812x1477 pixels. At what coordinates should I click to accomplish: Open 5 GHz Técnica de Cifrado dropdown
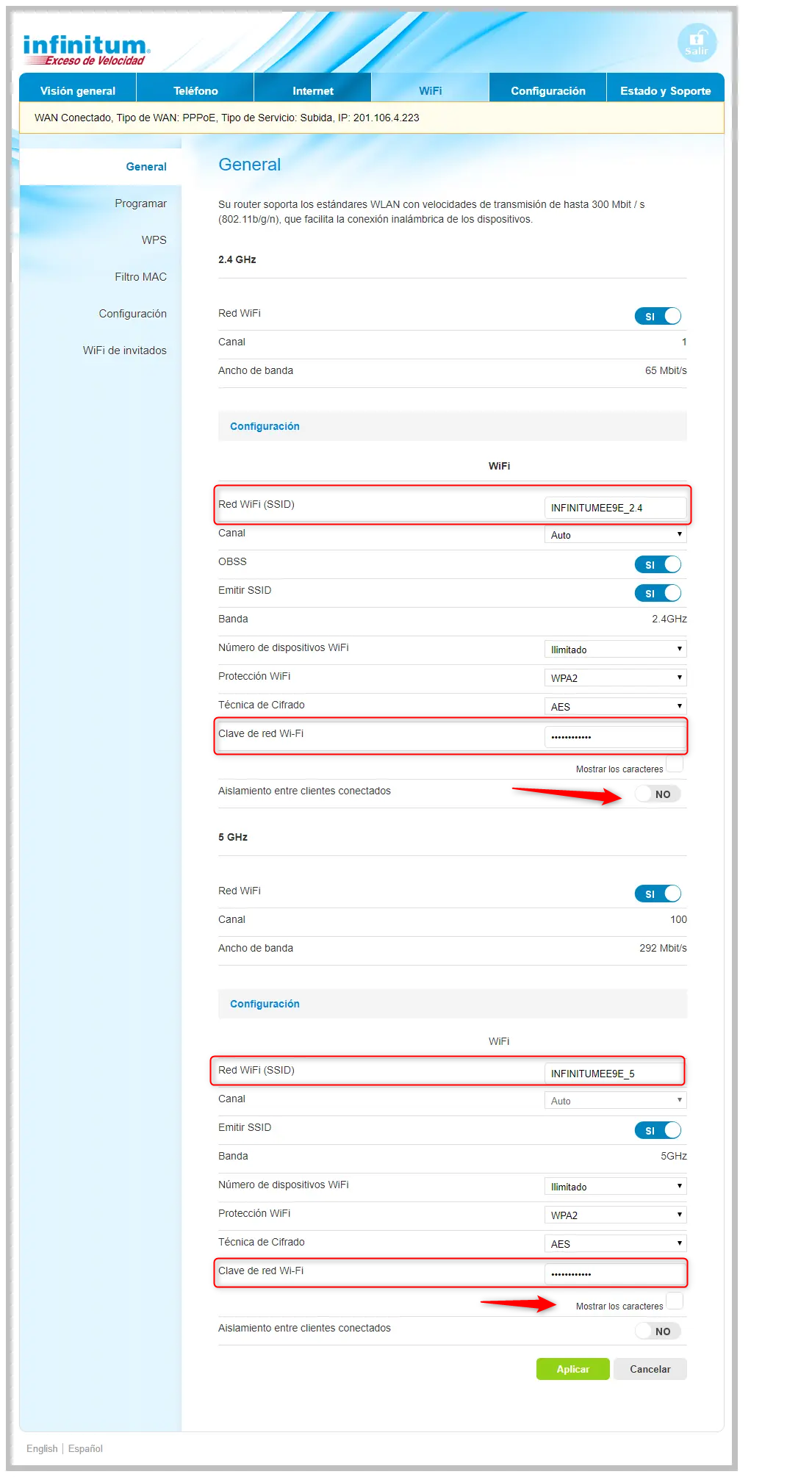pos(615,1243)
